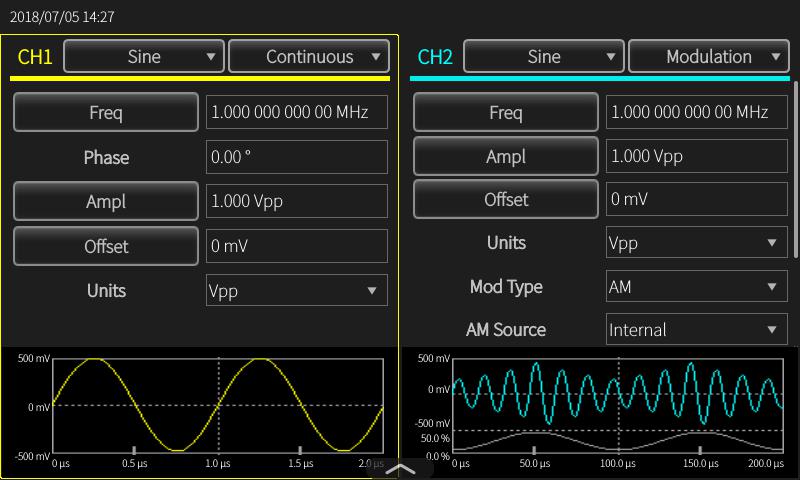Click the CH2 Ampl button
Viewport: 800px width, 480px height.
(x=506, y=156)
